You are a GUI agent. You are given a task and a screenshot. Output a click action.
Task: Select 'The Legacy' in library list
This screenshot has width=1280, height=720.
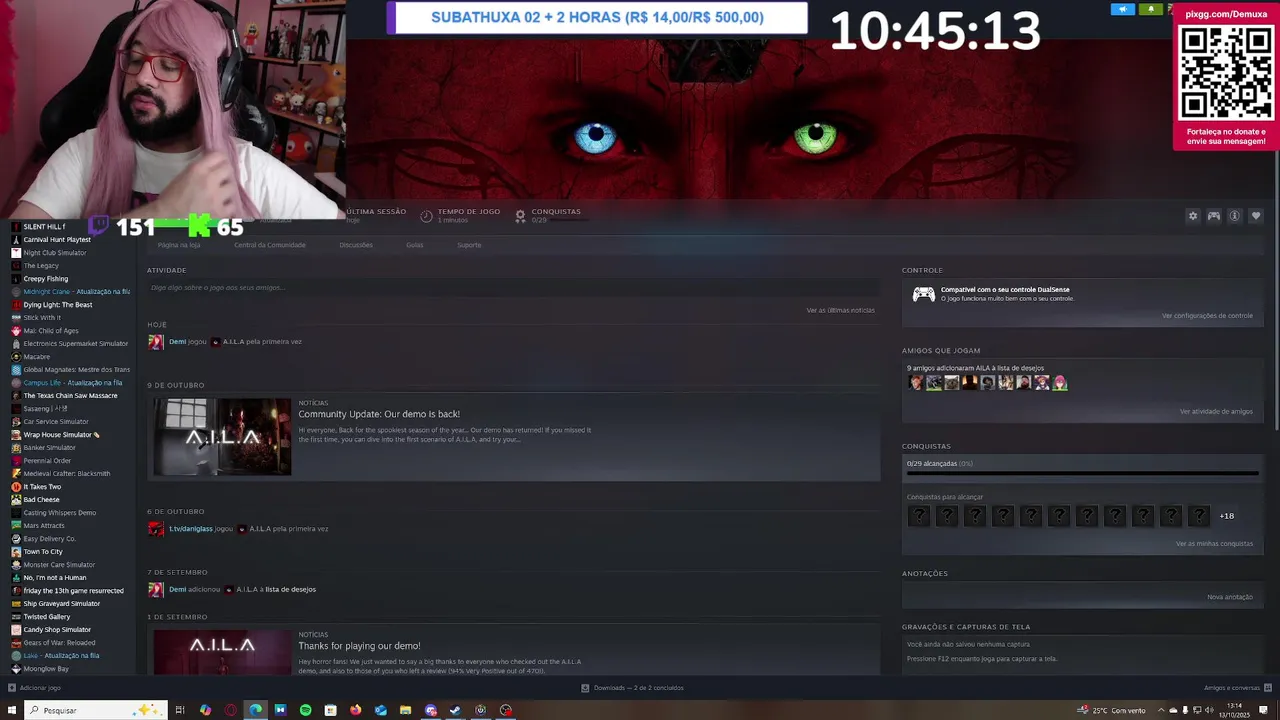pos(41,266)
